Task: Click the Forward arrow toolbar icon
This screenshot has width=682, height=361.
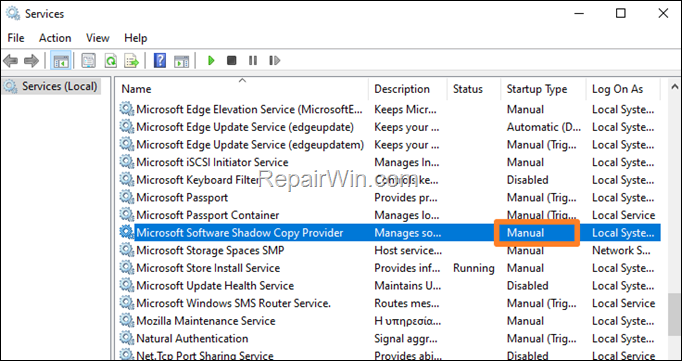Action: (x=31, y=61)
